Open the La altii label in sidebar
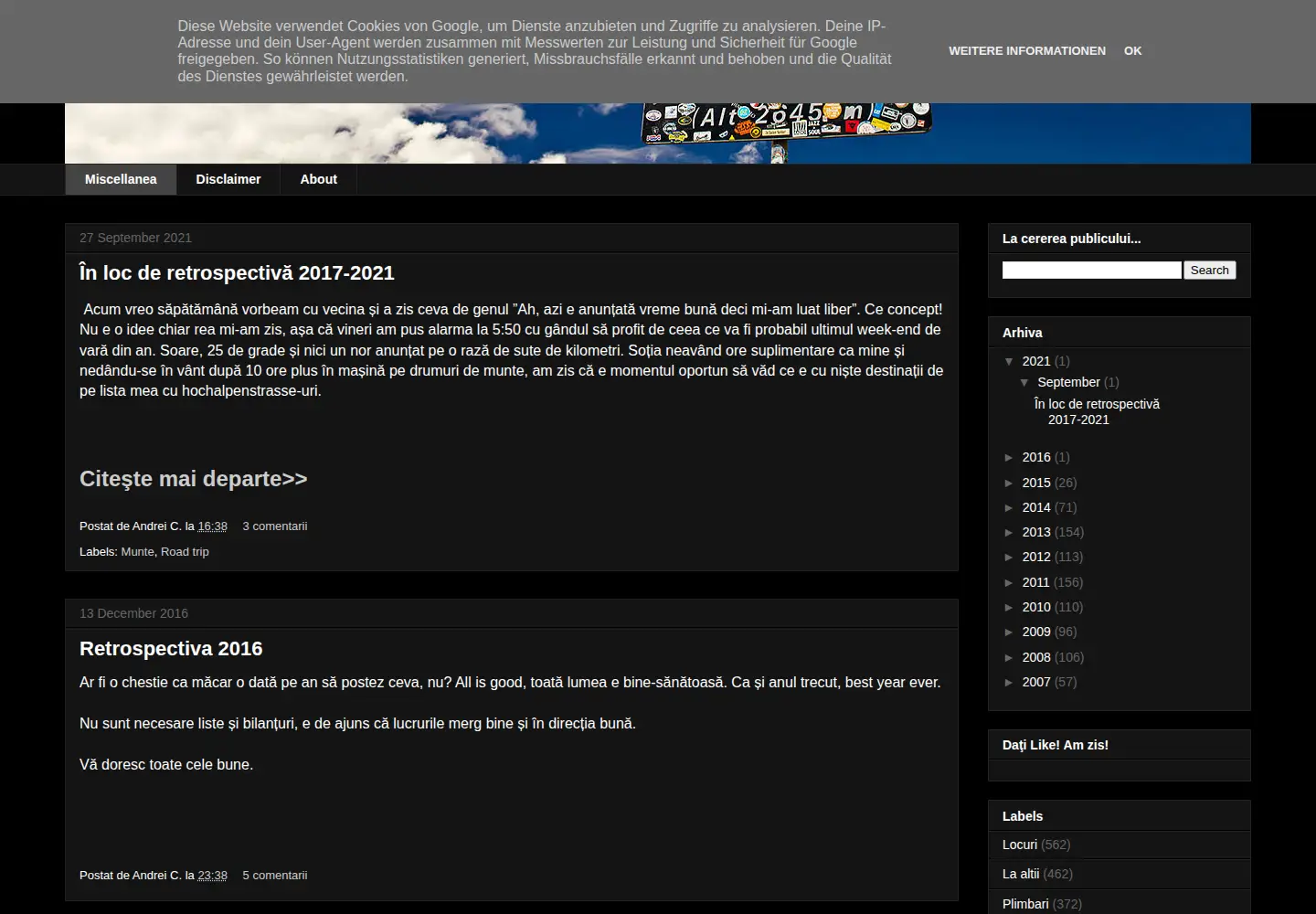Viewport: 1316px width, 914px height. 1021,874
